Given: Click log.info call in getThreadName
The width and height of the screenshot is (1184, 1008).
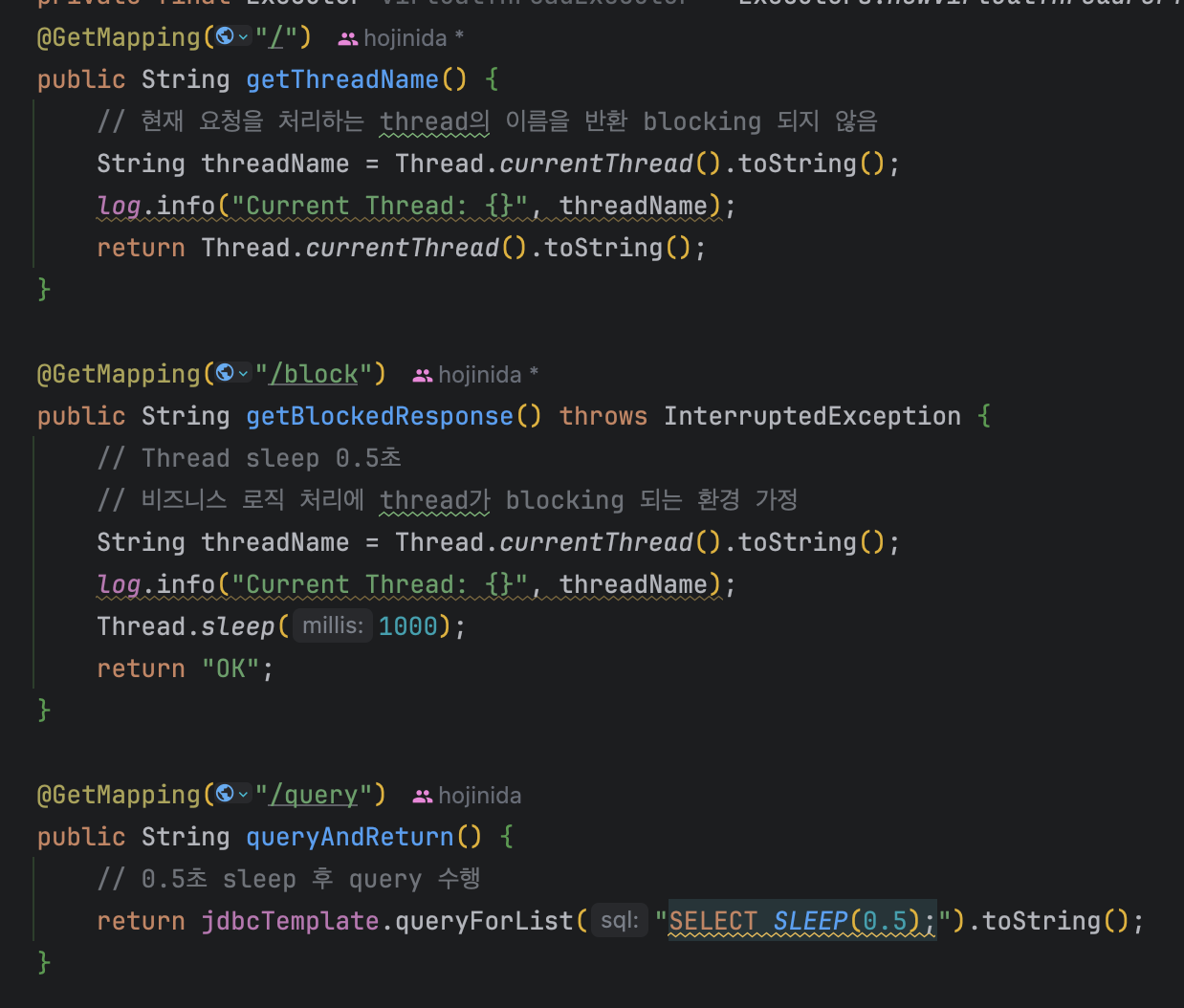Looking at the screenshot, I should 156,206.
